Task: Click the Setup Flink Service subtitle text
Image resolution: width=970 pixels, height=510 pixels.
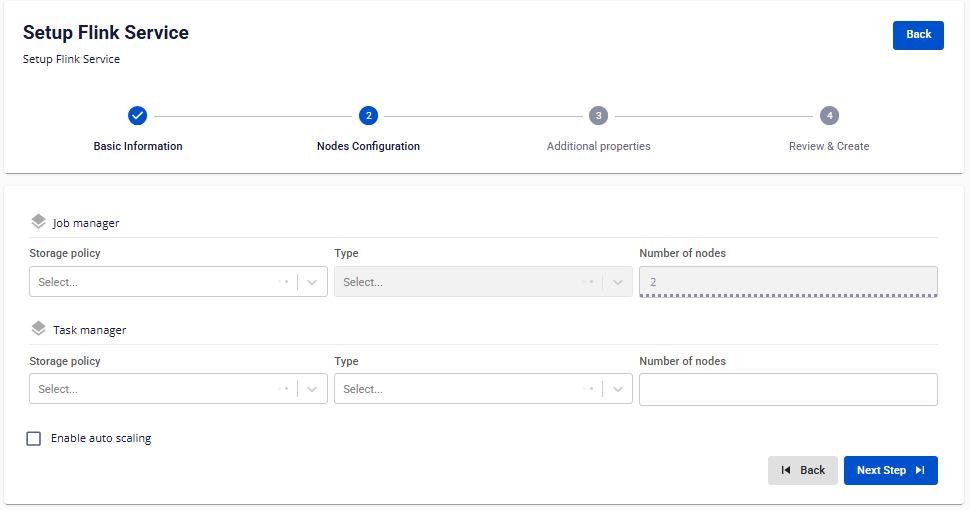Action: coord(71,59)
